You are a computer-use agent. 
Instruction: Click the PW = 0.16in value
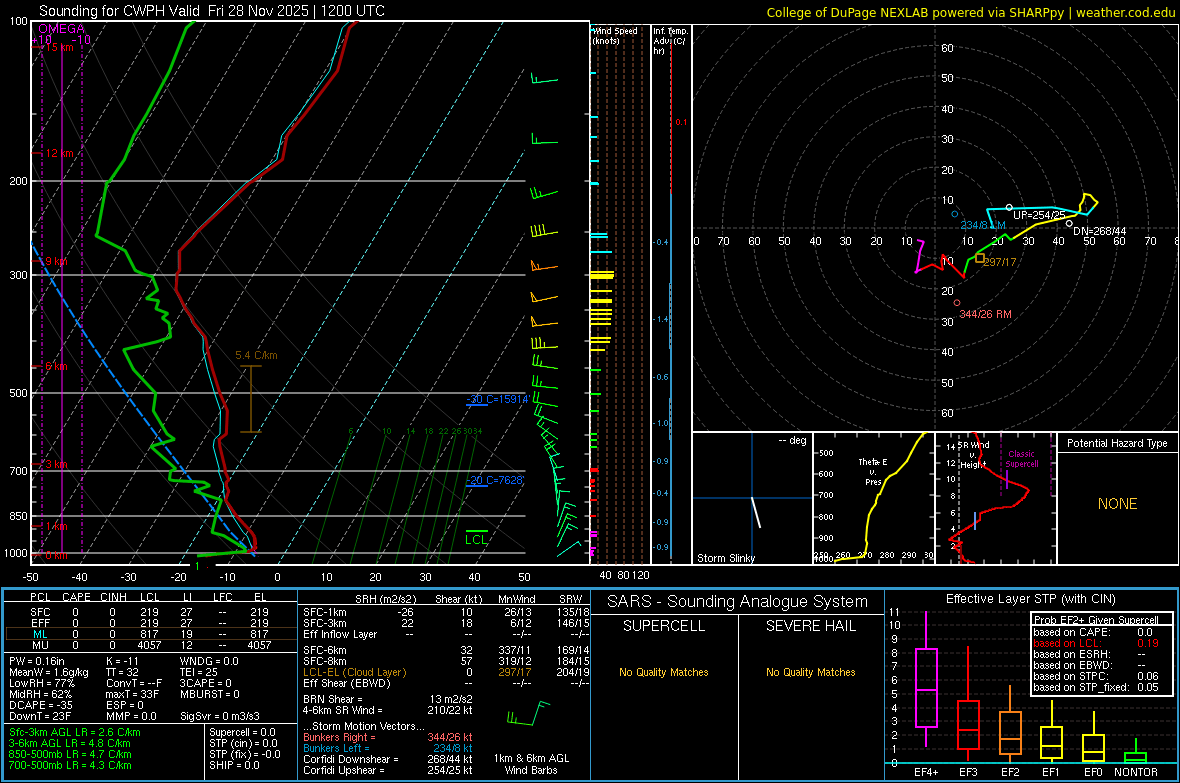[x=37, y=661]
